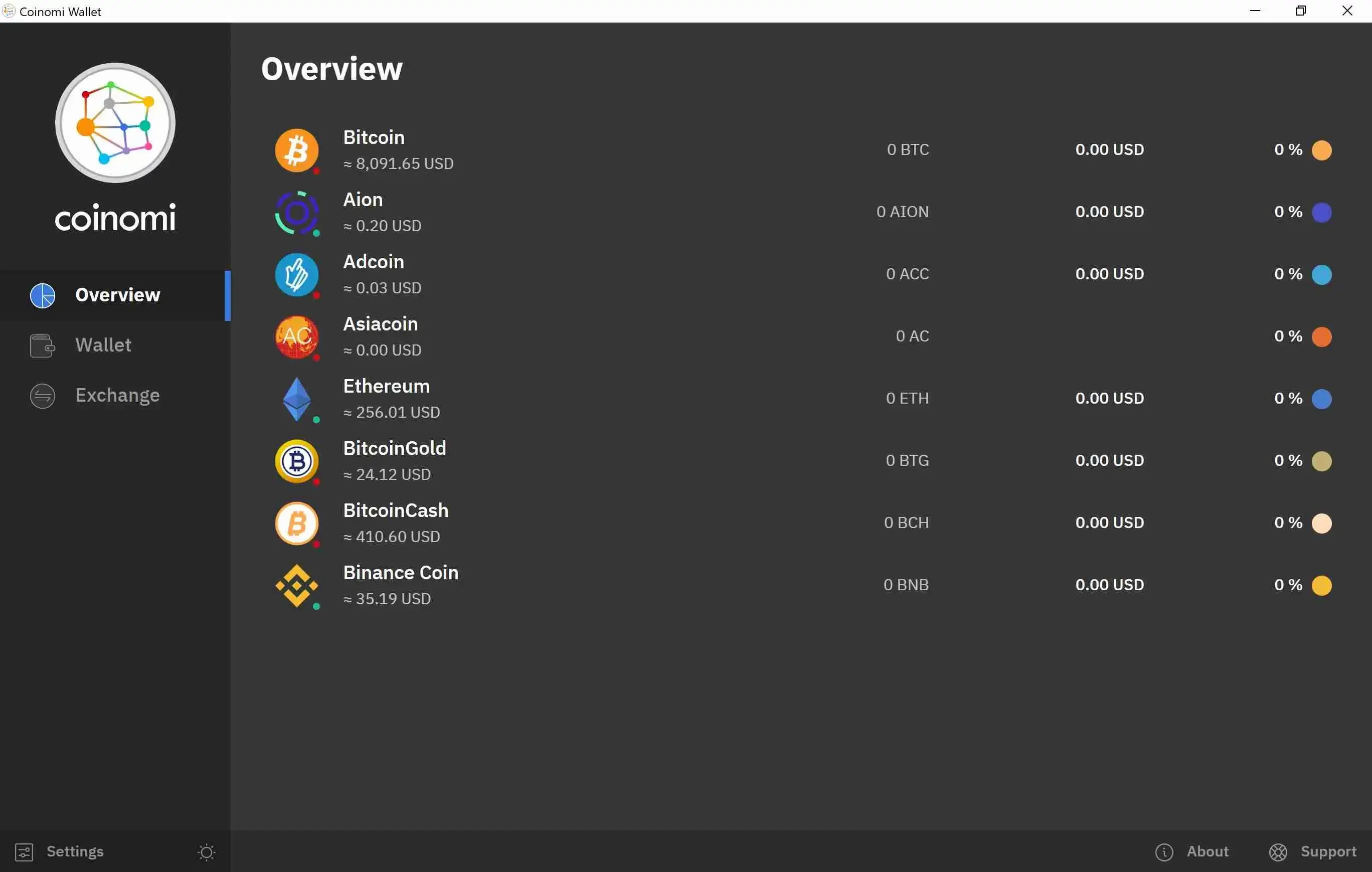Screen dimensions: 1372x872
Task: Select the Bitcoin coin name
Action: [374, 137]
